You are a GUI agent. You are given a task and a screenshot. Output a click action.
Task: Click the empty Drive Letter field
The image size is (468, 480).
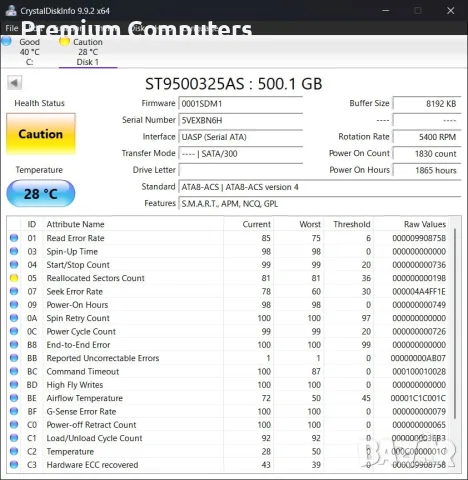point(241,170)
